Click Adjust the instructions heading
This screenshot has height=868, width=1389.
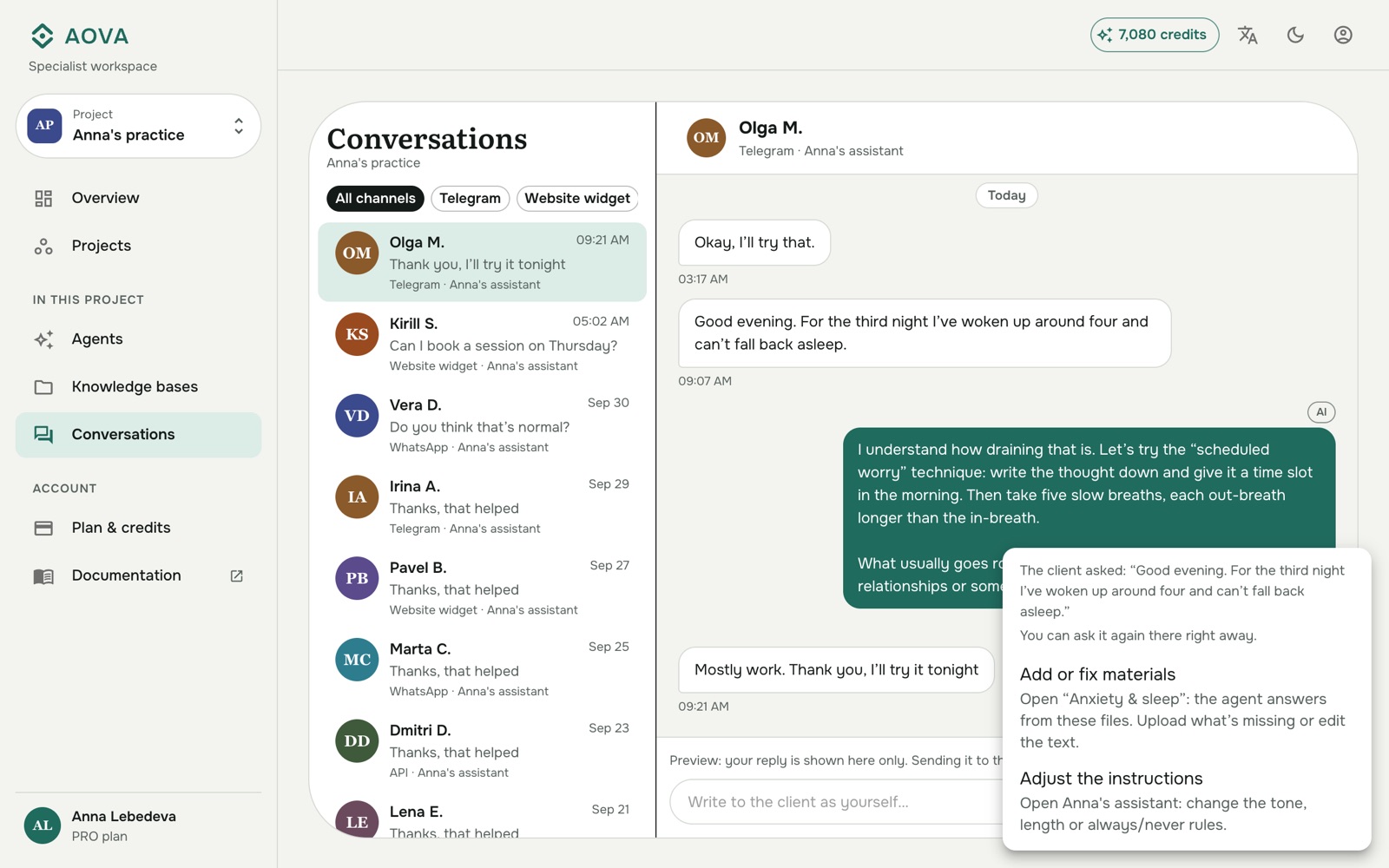click(x=1111, y=779)
